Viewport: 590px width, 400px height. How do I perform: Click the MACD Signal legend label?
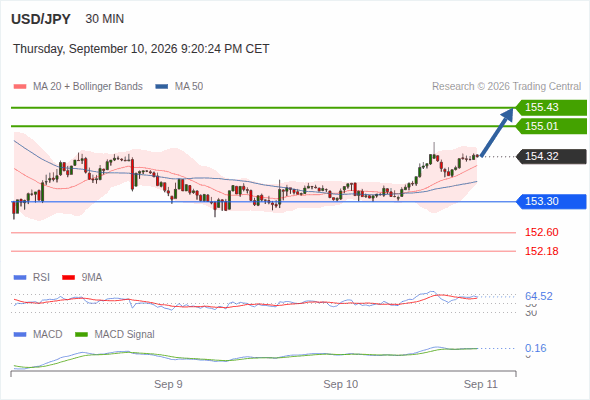125,335
